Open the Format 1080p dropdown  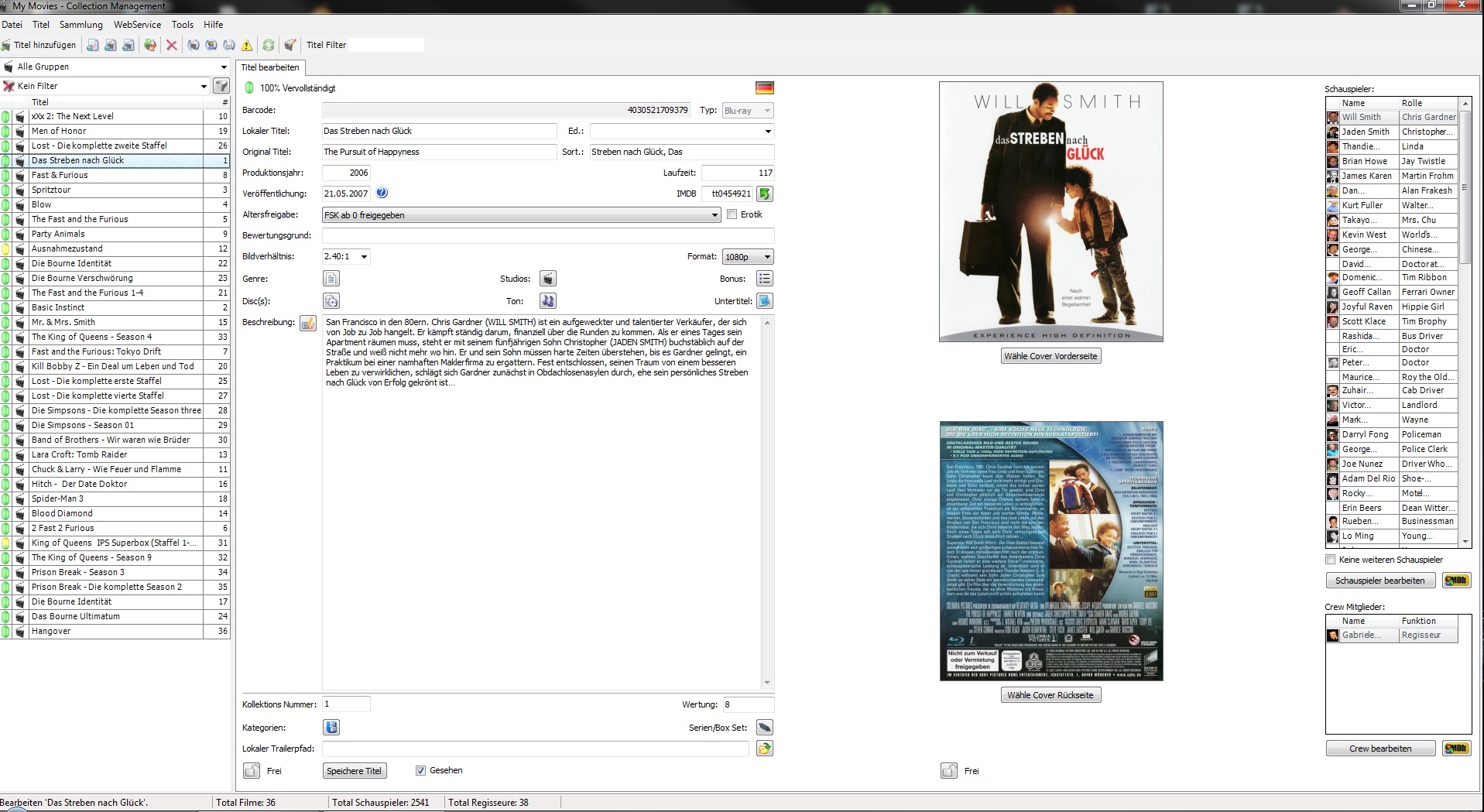748,257
